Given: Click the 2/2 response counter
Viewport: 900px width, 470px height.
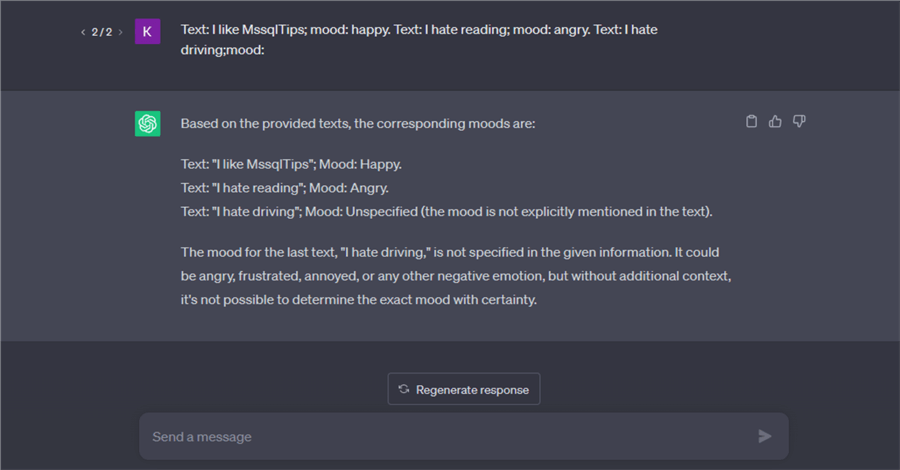Looking at the screenshot, I should pyautogui.click(x=102, y=32).
